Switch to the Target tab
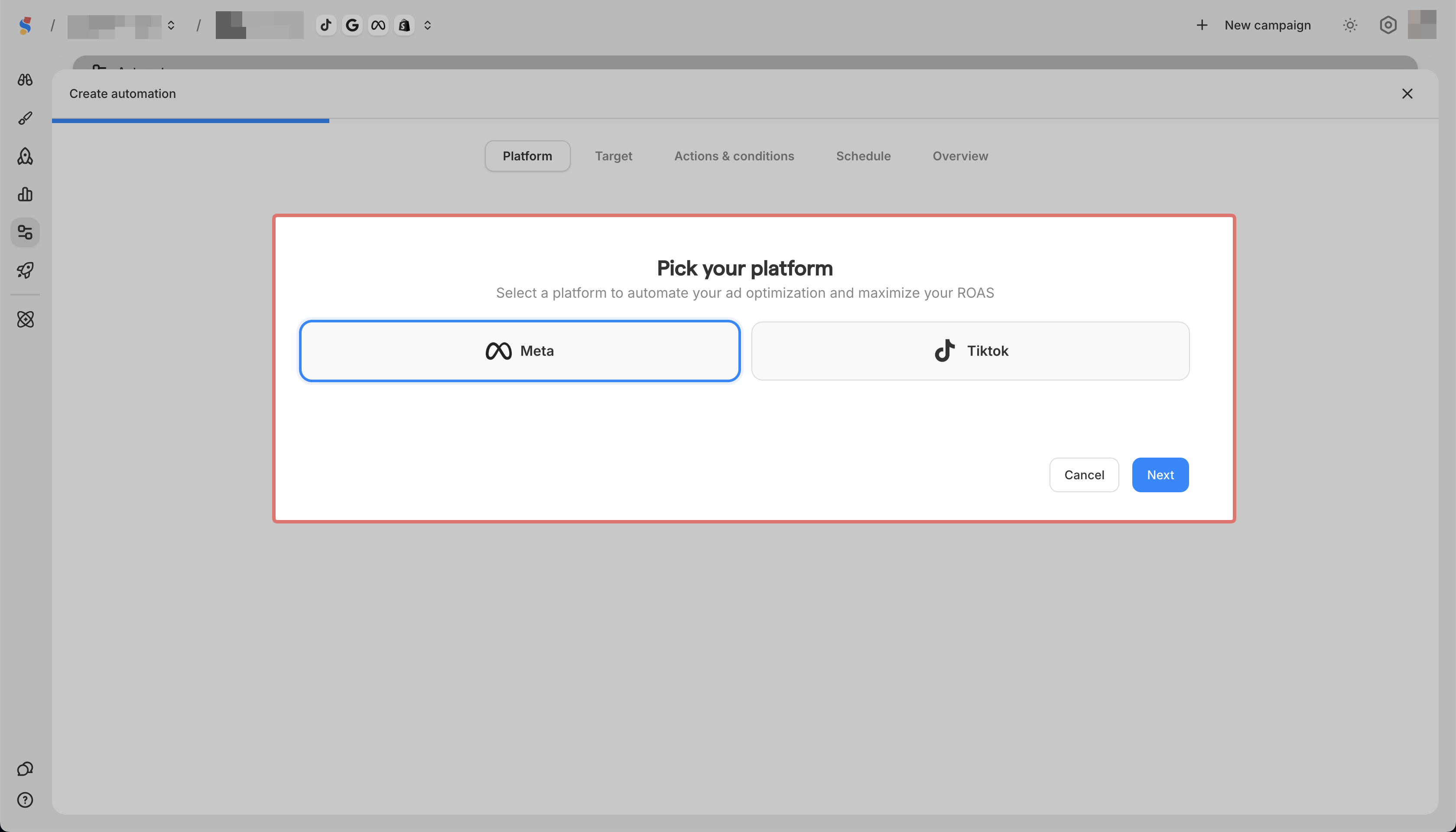Screen dimensions: 1456x832 point(613,156)
